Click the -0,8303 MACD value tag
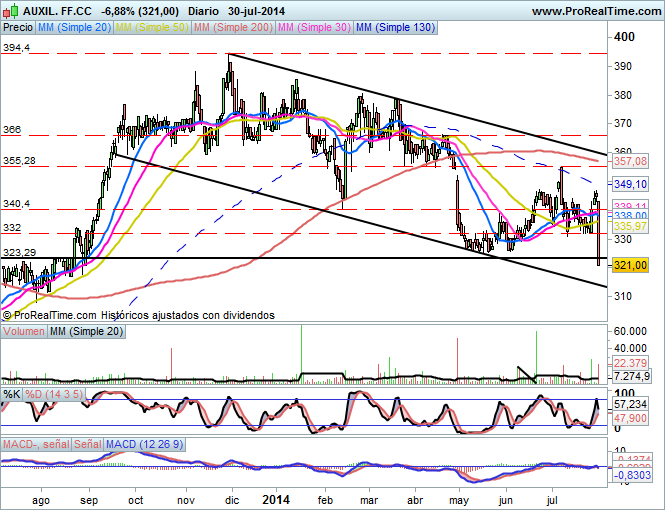Viewport: 665px width, 510px height. pos(632,475)
